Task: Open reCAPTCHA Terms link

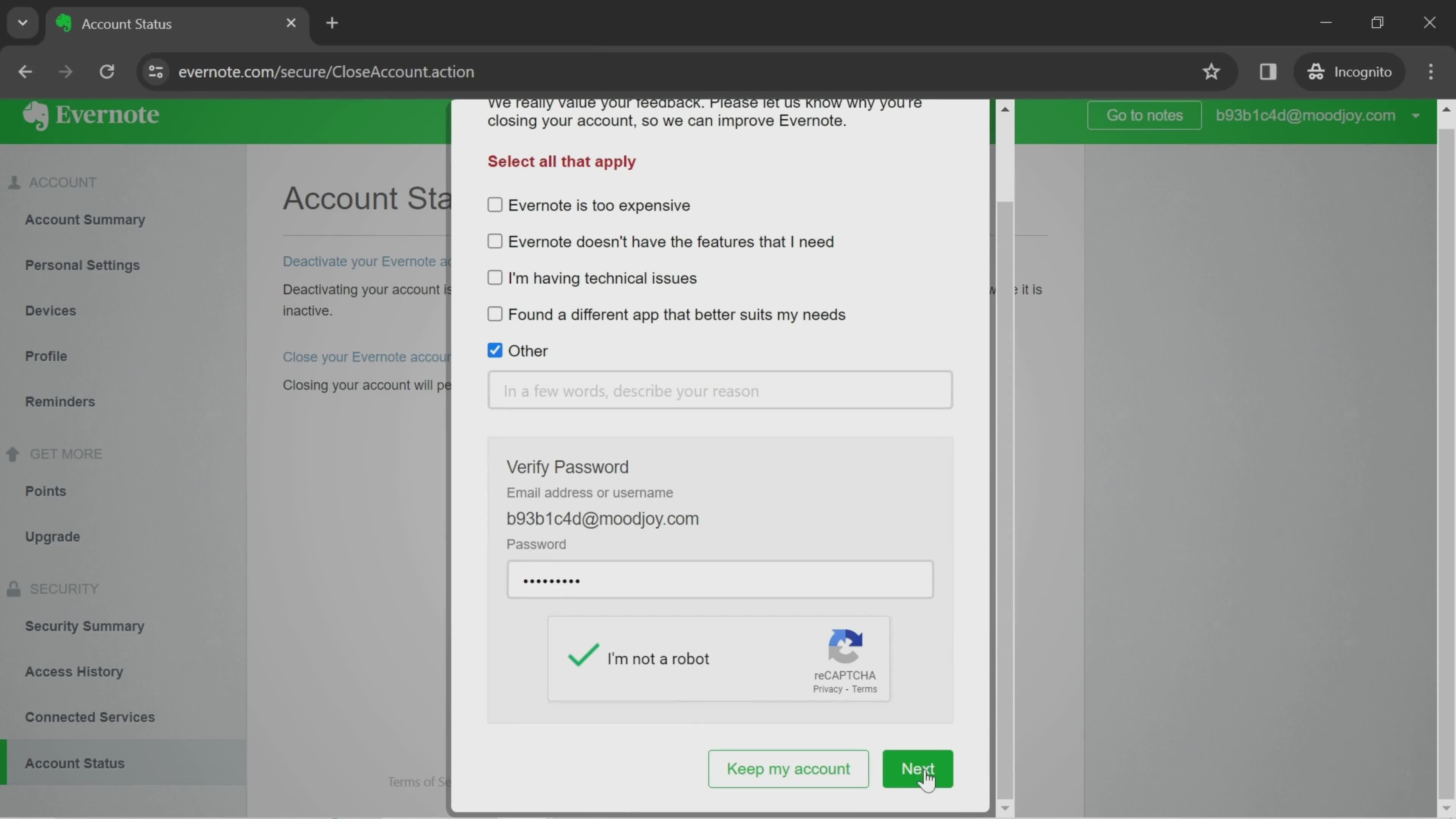Action: click(x=864, y=689)
